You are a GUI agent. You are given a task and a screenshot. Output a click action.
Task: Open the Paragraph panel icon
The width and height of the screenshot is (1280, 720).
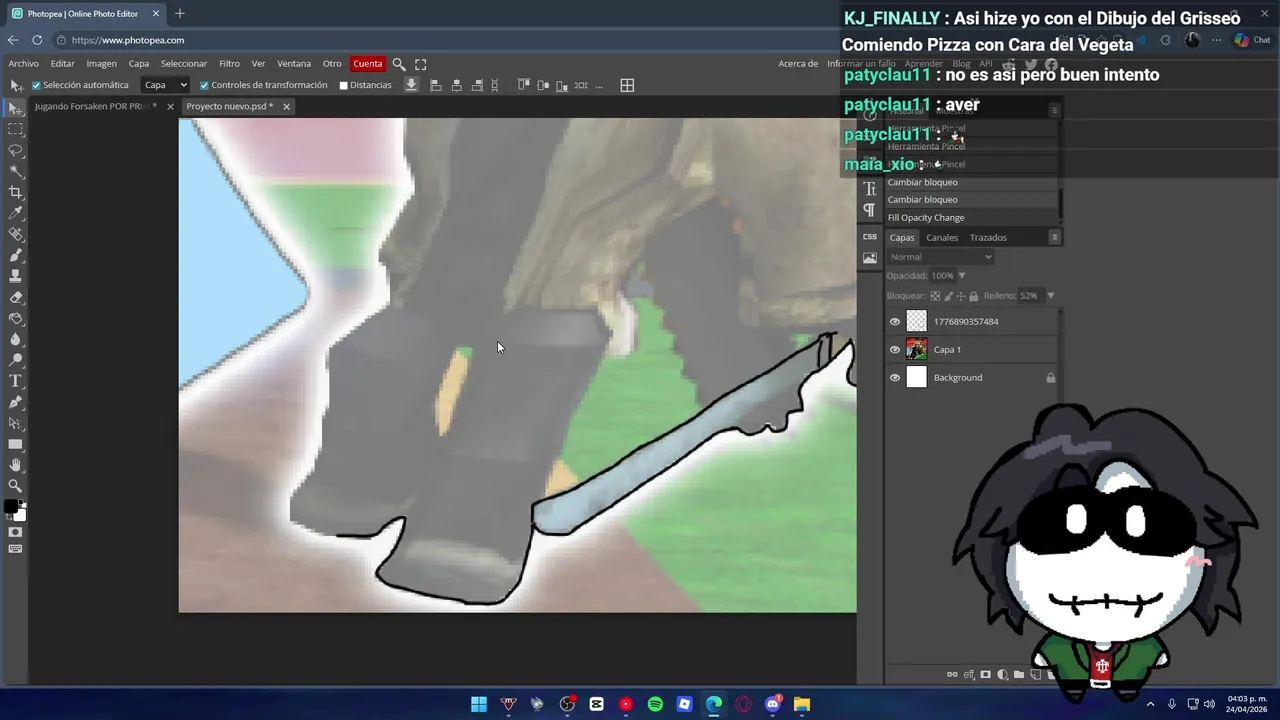click(869, 210)
